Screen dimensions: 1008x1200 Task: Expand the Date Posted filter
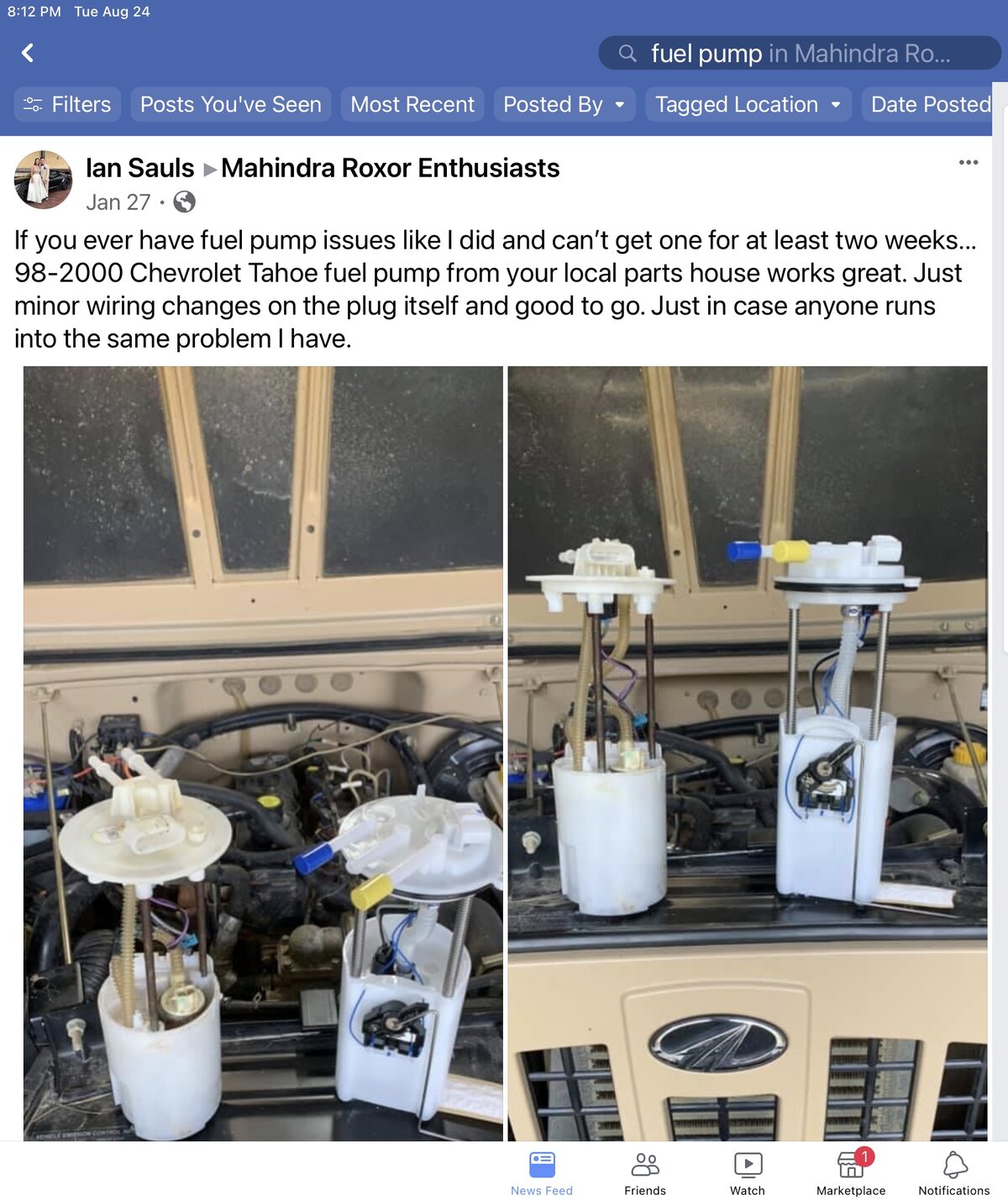pyautogui.click(x=931, y=105)
